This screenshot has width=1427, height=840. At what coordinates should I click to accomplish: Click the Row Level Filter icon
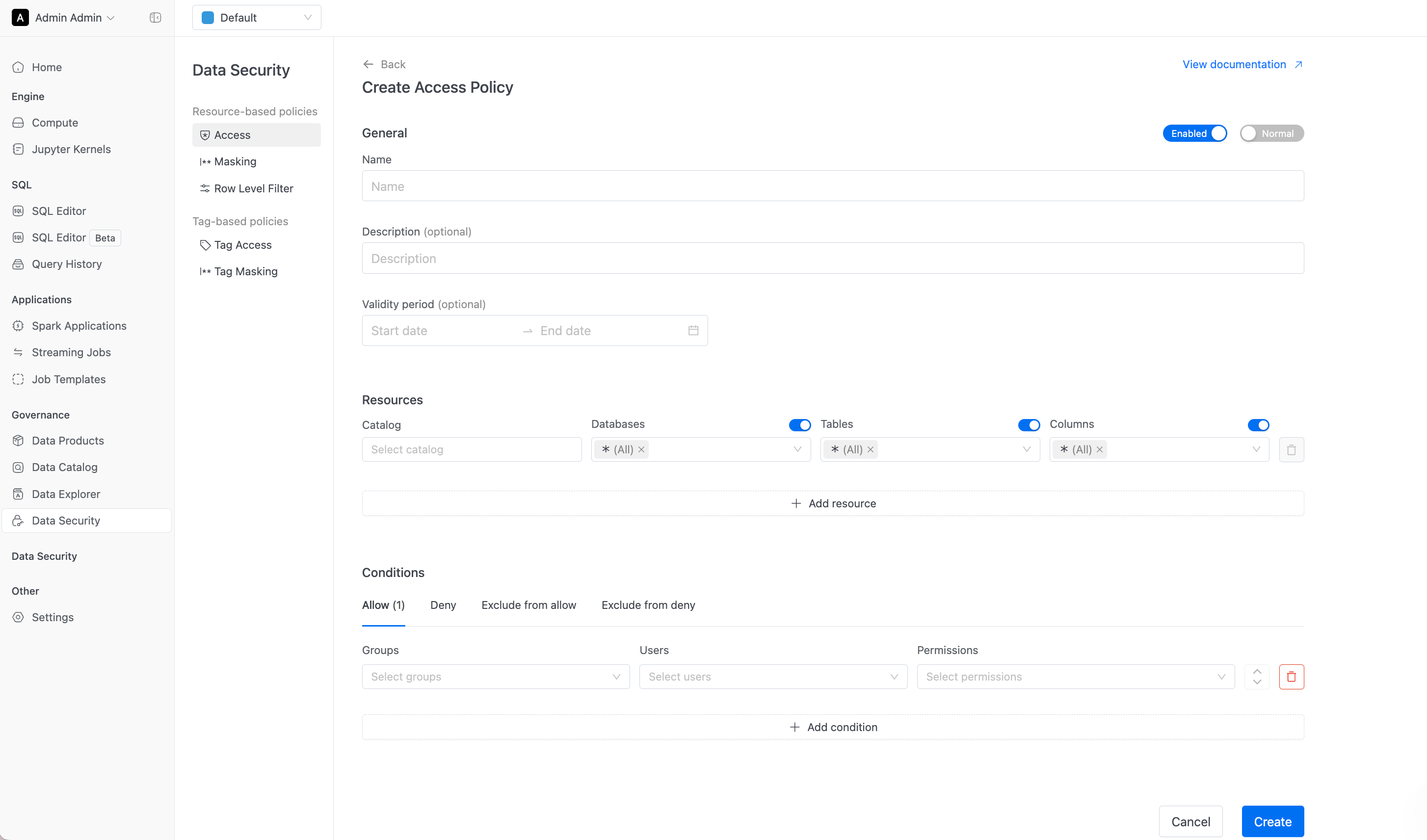[x=205, y=188]
